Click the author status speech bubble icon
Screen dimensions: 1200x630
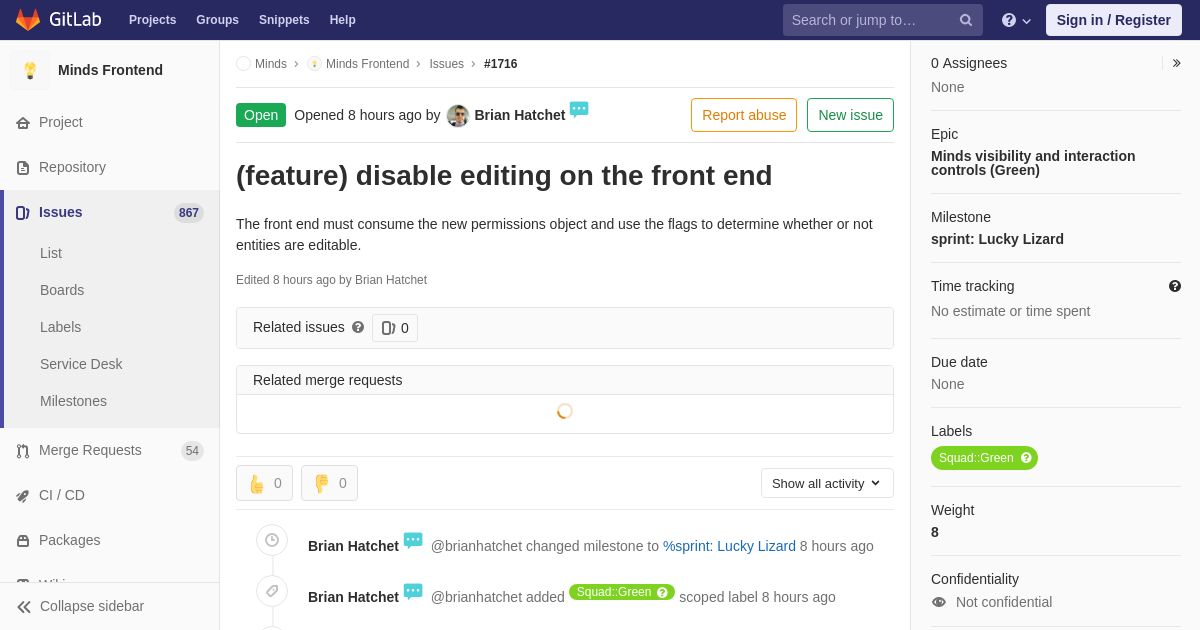click(x=579, y=110)
